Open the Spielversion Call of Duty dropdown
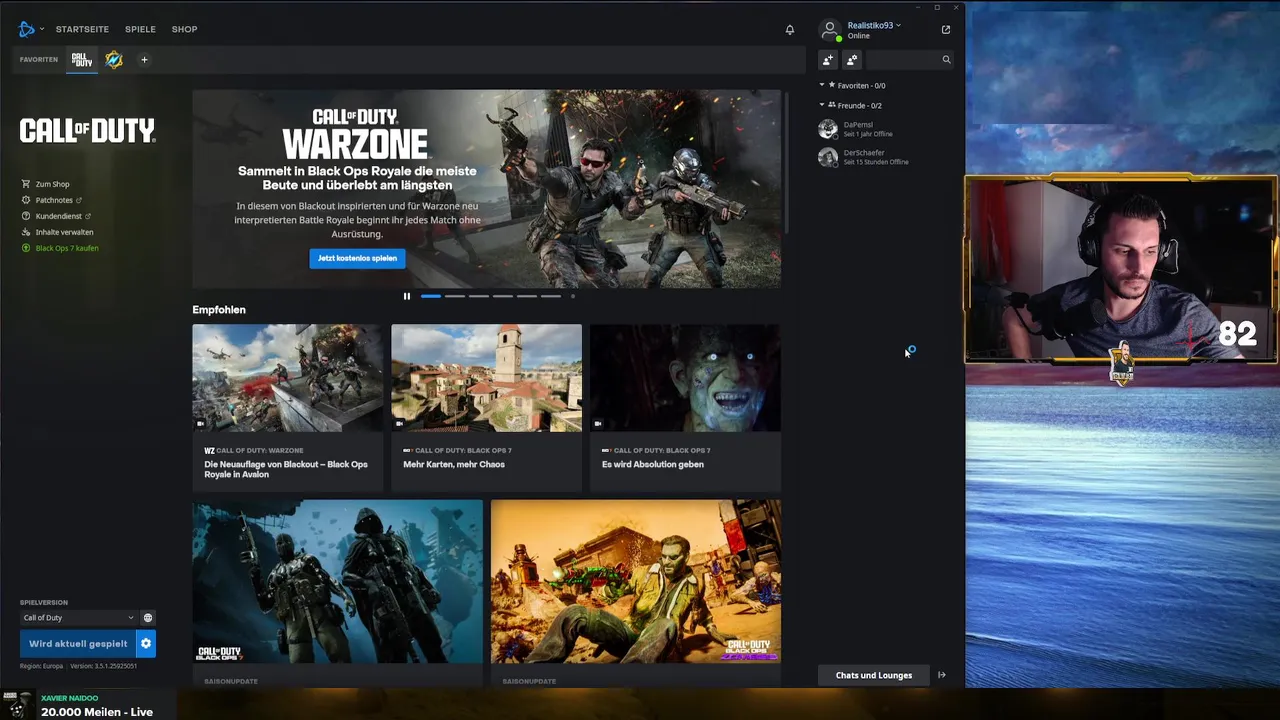This screenshot has height=720, width=1280. coord(78,618)
